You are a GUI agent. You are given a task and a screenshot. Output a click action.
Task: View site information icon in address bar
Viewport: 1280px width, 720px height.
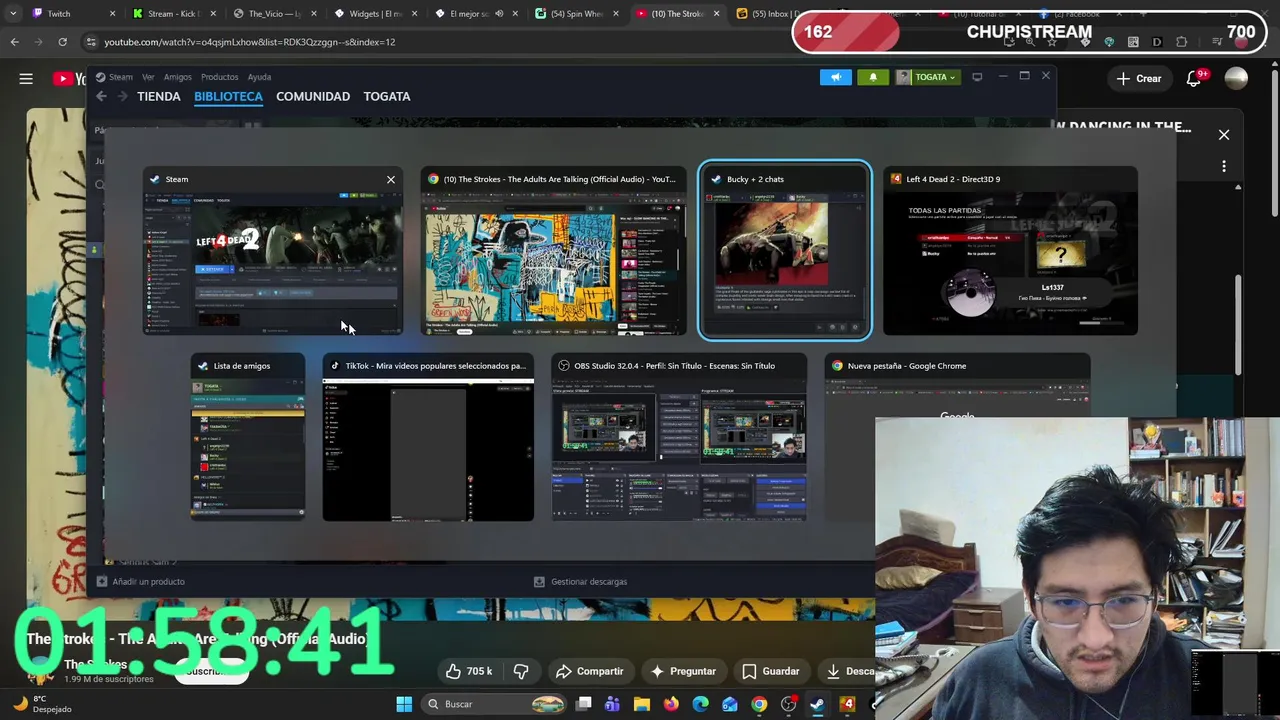(x=91, y=42)
